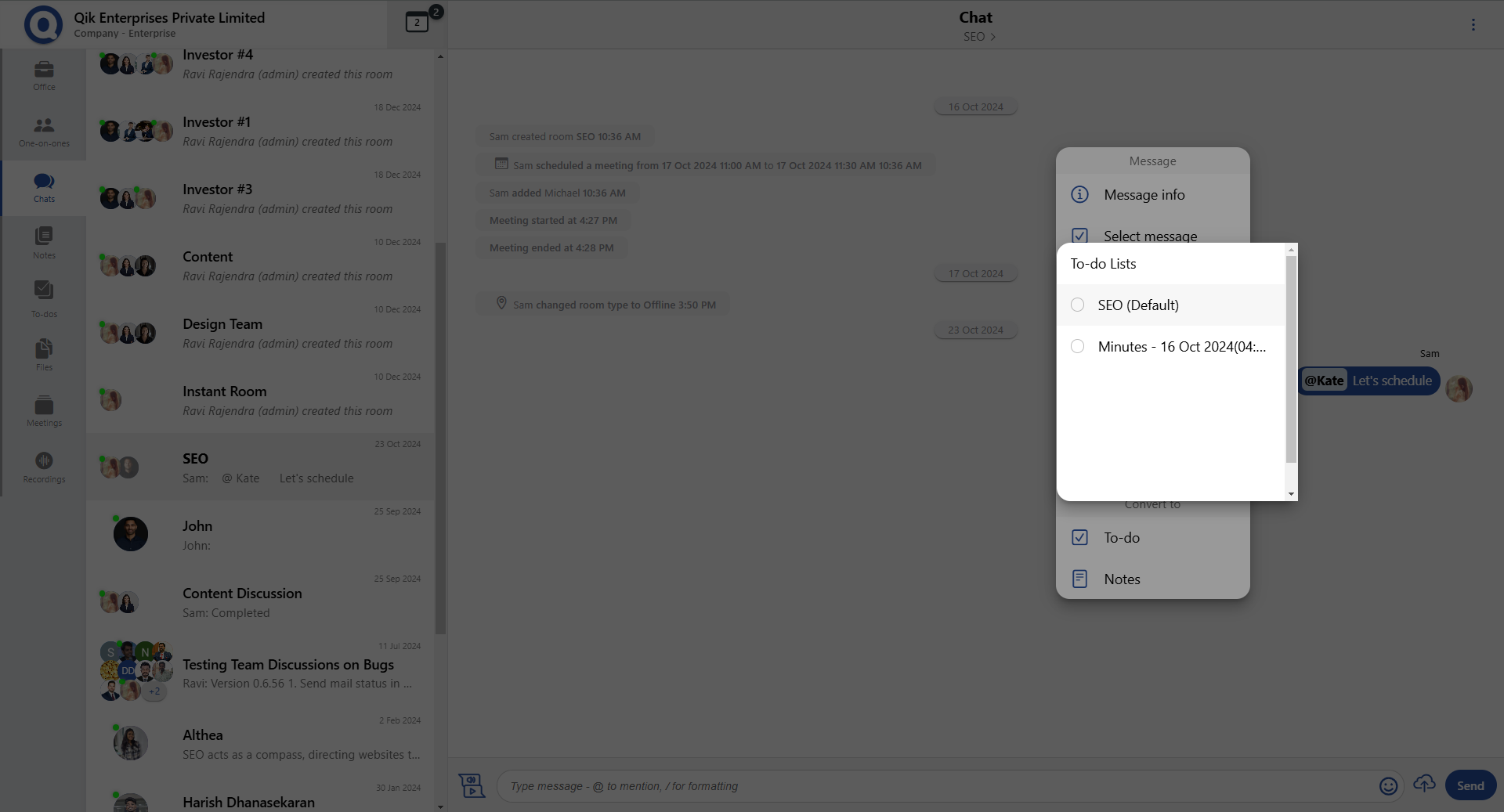Click the scheduled meeting calendar icon in chat
Screen dimensions: 1504x812
point(501,164)
